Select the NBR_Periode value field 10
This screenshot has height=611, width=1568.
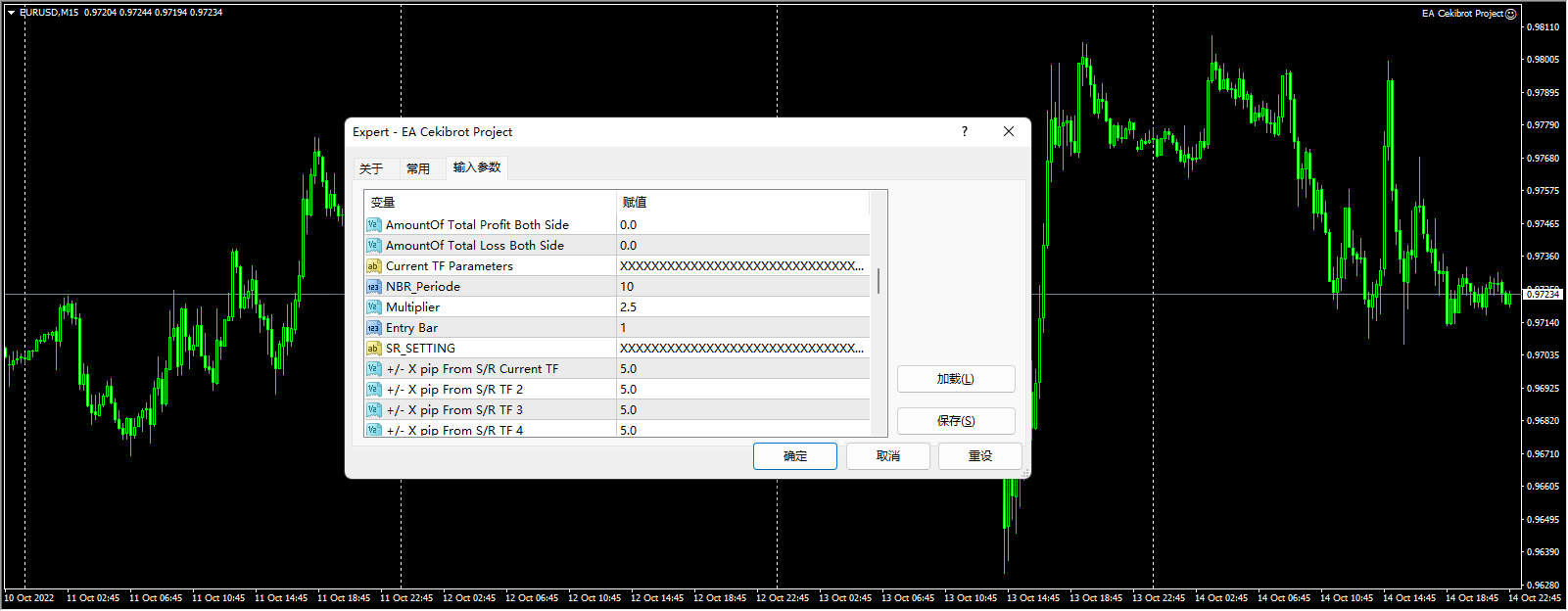741,287
